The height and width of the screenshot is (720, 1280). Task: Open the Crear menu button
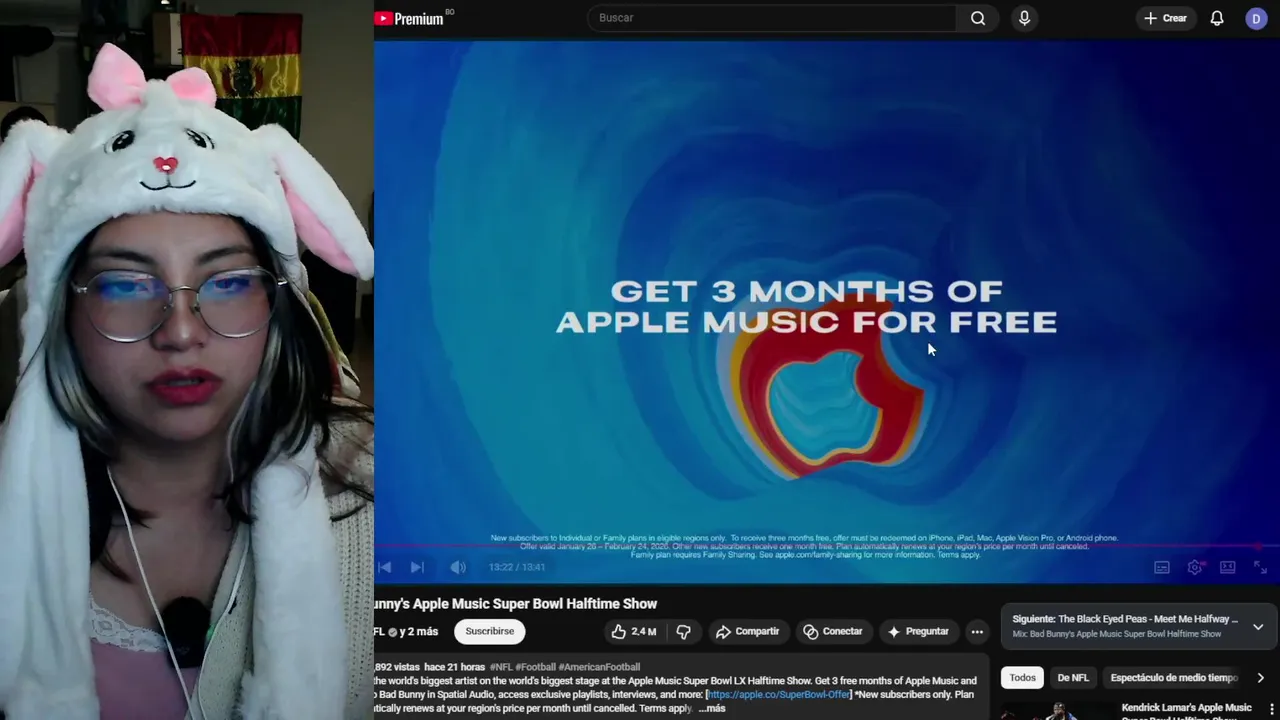pyautogui.click(x=1166, y=18)
